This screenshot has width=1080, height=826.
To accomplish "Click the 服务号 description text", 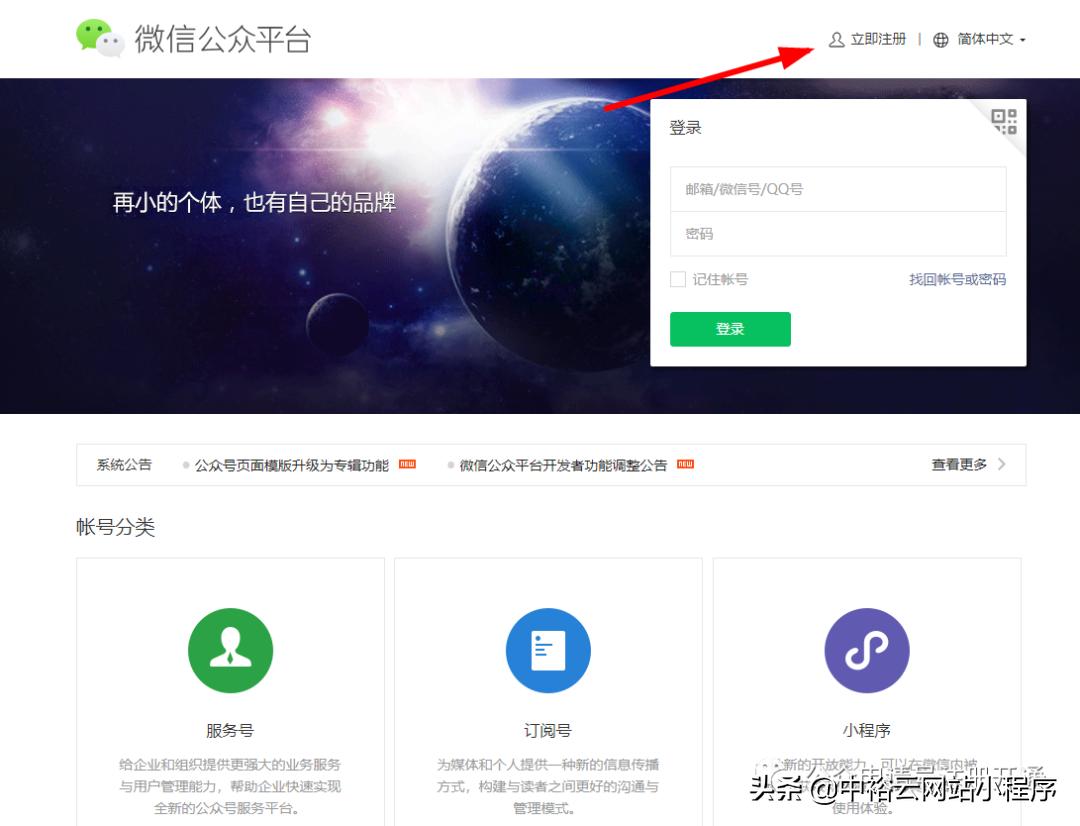I will point(230,786).
